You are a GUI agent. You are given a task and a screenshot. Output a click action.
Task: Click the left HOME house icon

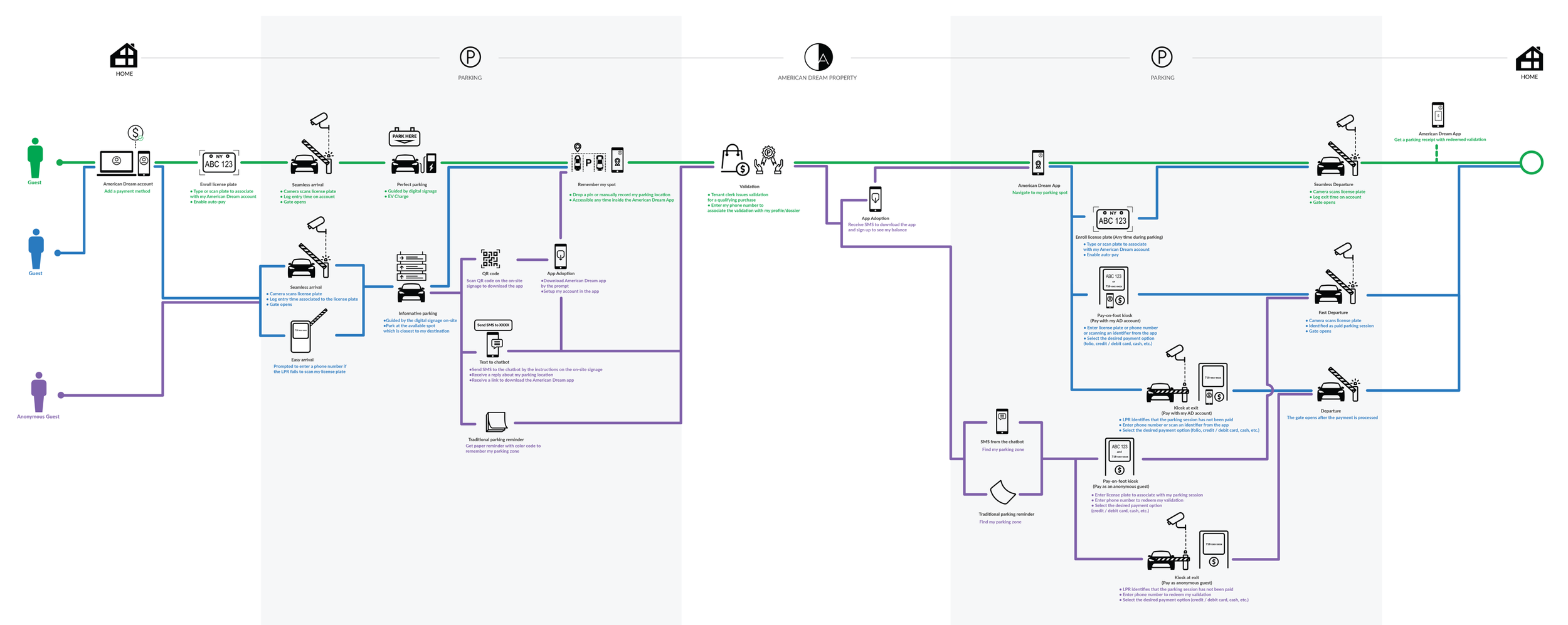pos(124,55)
